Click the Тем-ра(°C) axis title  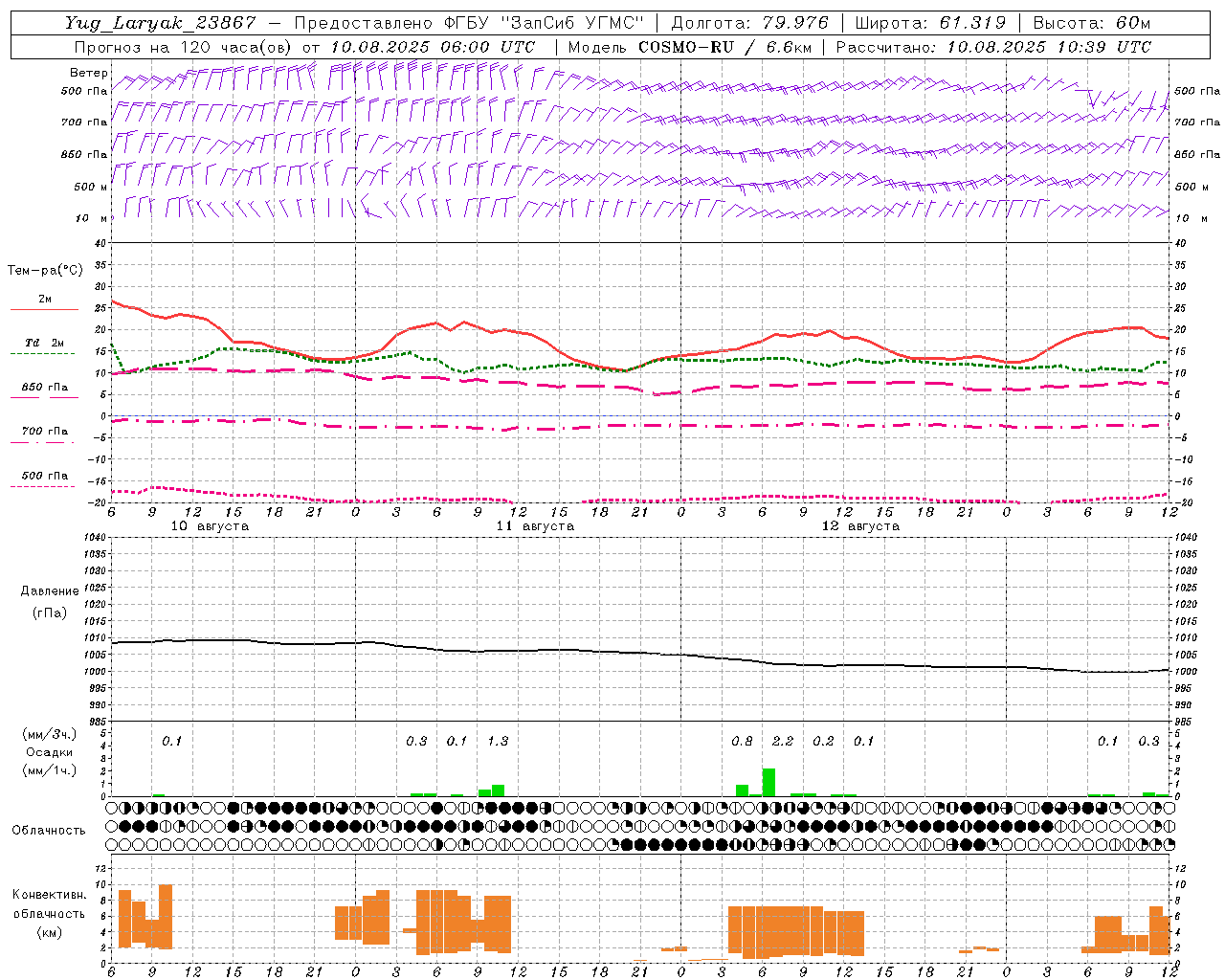coord(45,271)
